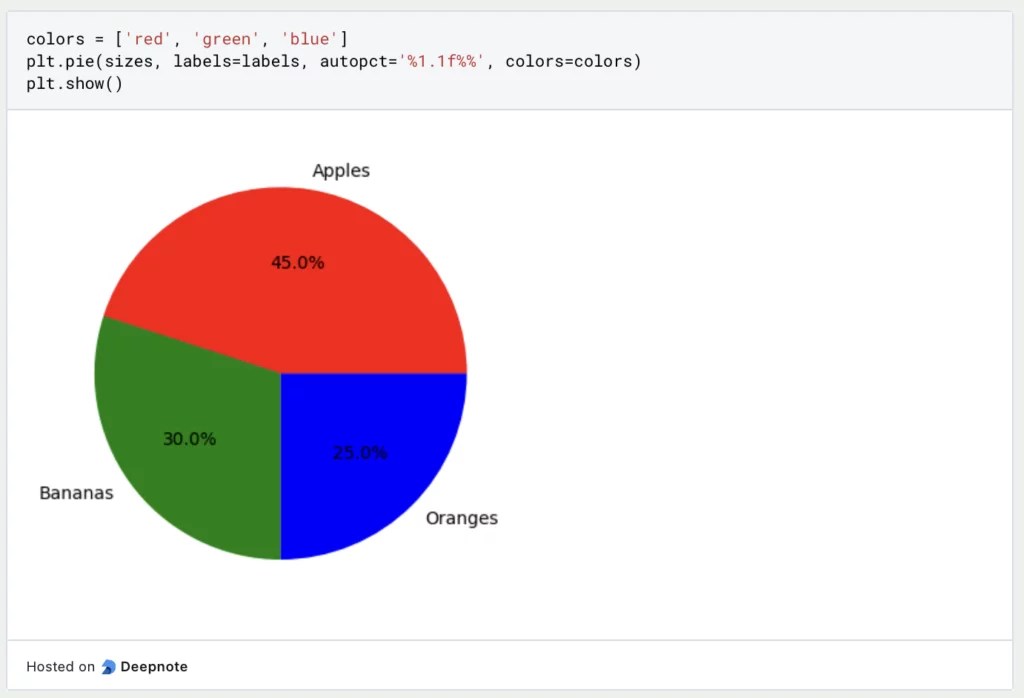Click the 'Hosted on' footer text
The height and width of the screenshot is (698, 1024).
(60, 666)
